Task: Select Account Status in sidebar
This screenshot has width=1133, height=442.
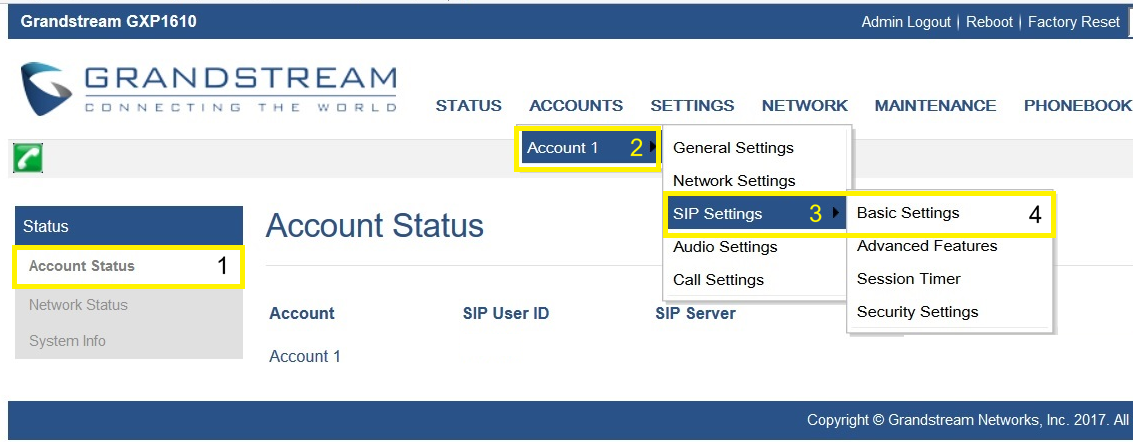Action: click(x=129, y=266)
